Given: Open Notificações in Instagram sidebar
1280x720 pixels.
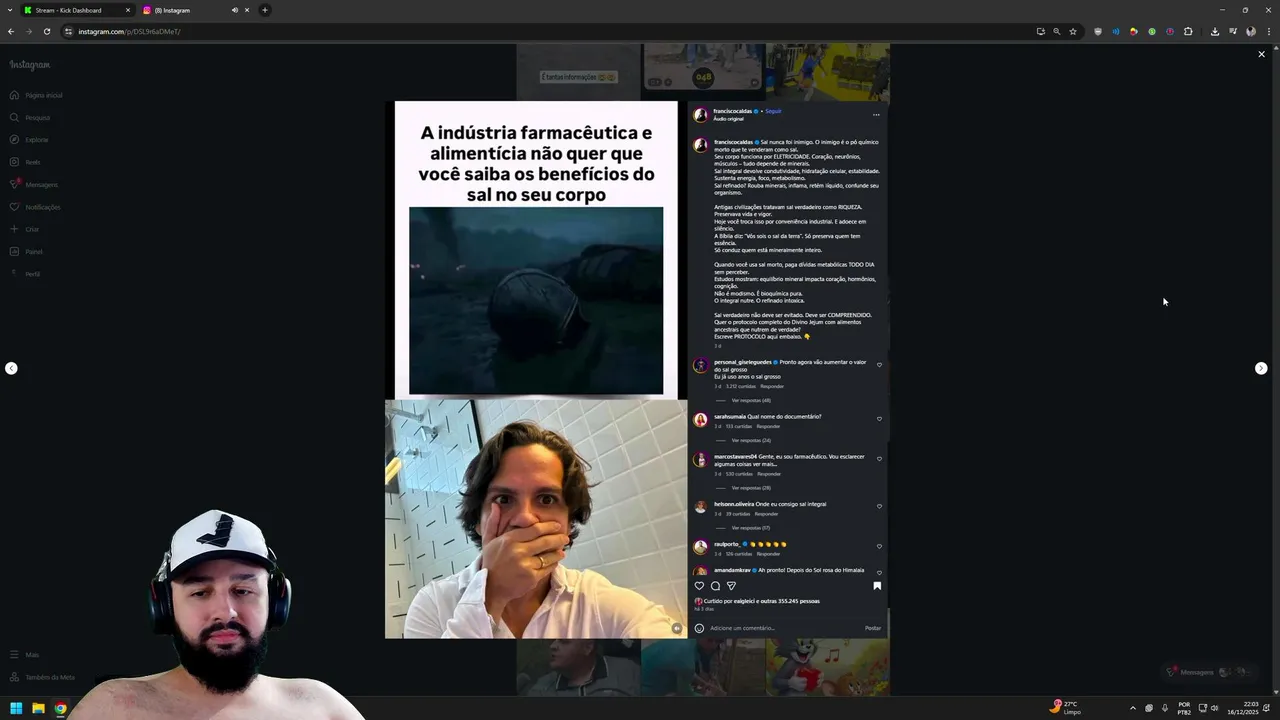Looking at the screenshot, I should click(35, 207).
